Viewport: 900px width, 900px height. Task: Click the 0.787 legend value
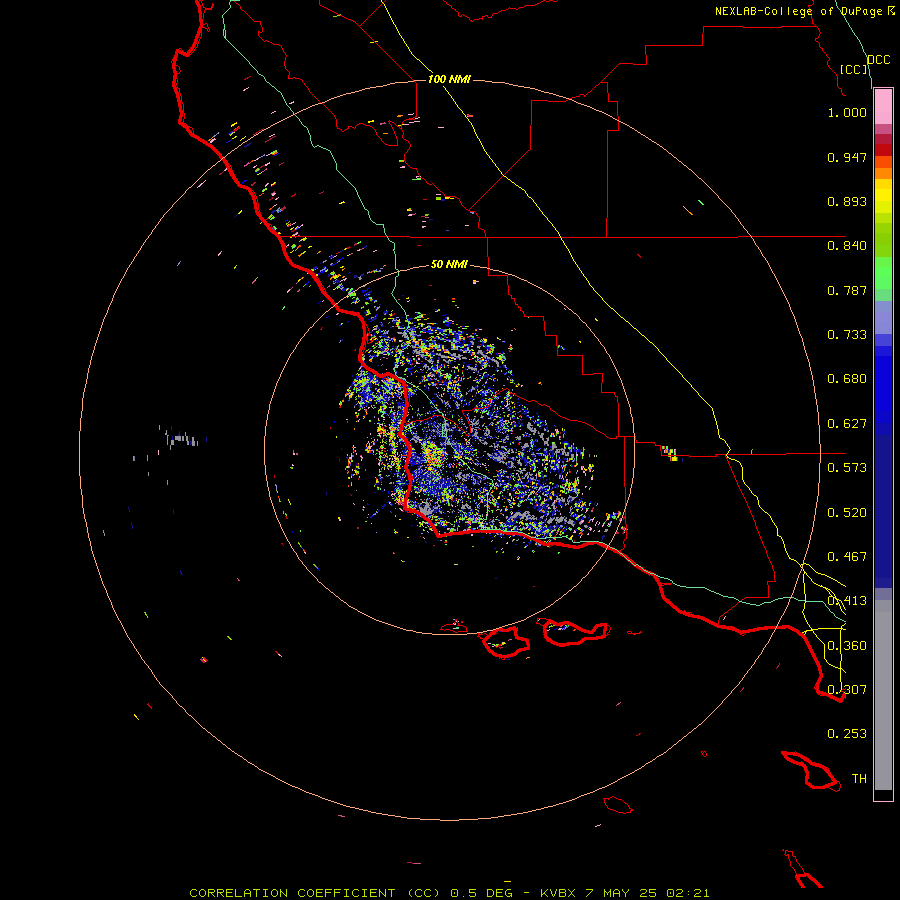tap(847, 290)
